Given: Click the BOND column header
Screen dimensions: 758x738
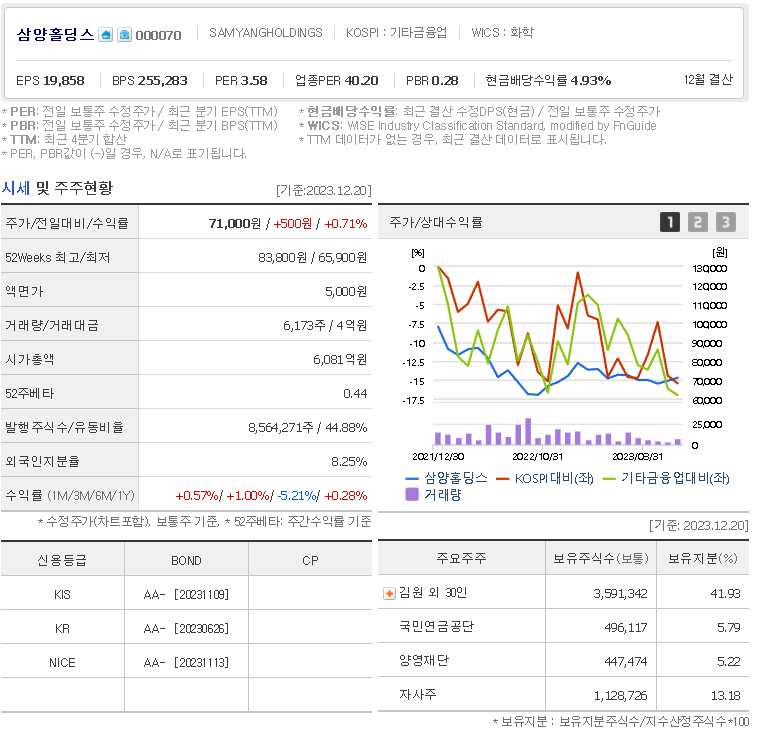Looking at the screenshot, I should pos(186,561).
